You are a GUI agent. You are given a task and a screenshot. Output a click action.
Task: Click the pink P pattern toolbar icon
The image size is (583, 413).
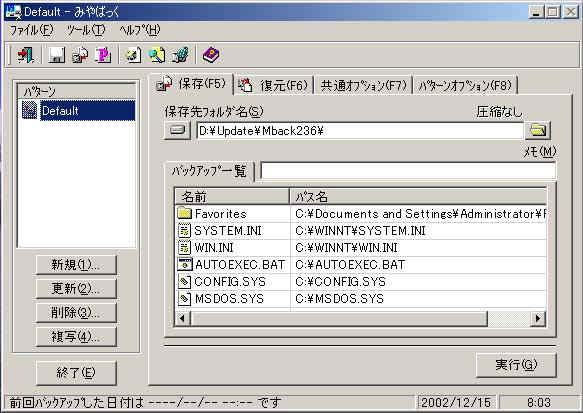103,55
